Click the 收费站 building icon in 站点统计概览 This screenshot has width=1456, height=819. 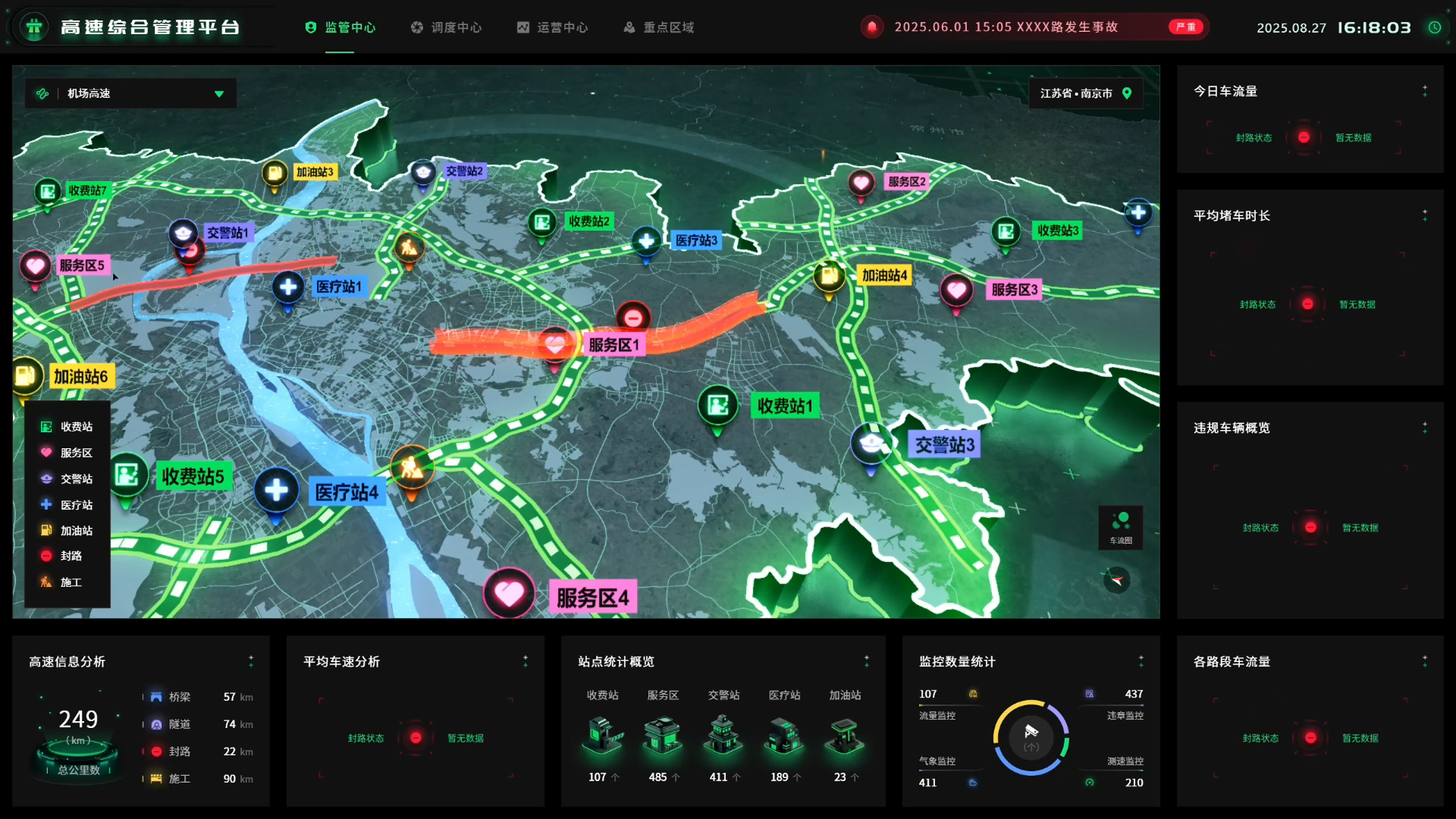point(603,735)
